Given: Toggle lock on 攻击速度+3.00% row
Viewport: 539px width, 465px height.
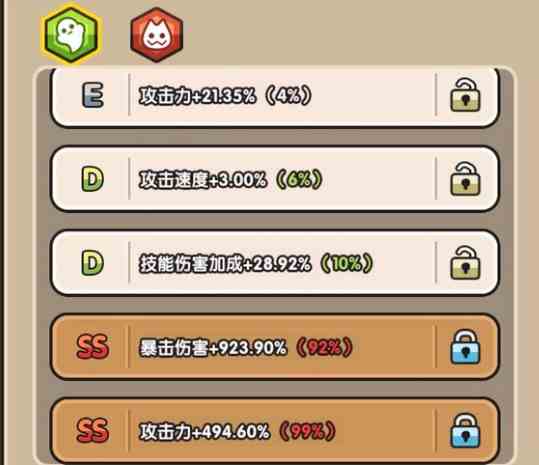Looking at the screenshot, I should (x=465, y=179).
